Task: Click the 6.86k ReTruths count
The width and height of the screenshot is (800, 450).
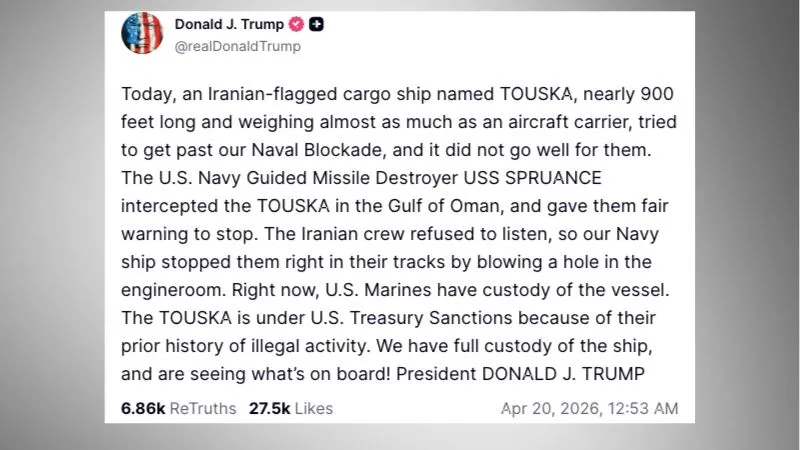Action: point(142,408)
